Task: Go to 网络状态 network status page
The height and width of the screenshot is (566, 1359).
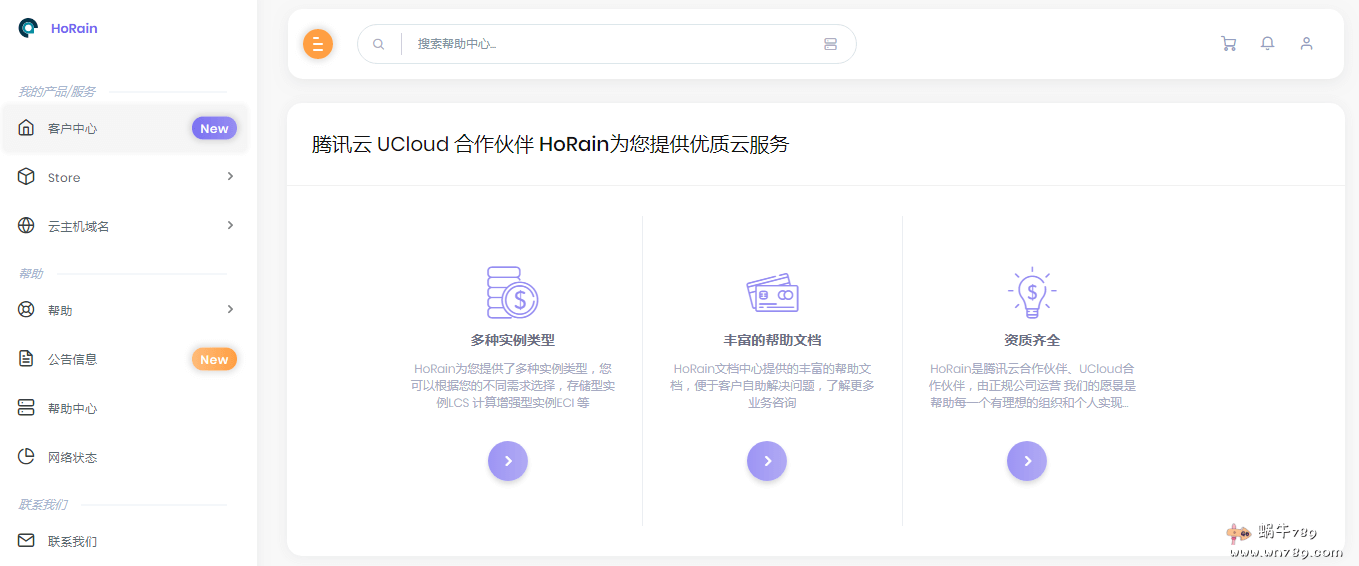Action: click(x=72, y=458)
